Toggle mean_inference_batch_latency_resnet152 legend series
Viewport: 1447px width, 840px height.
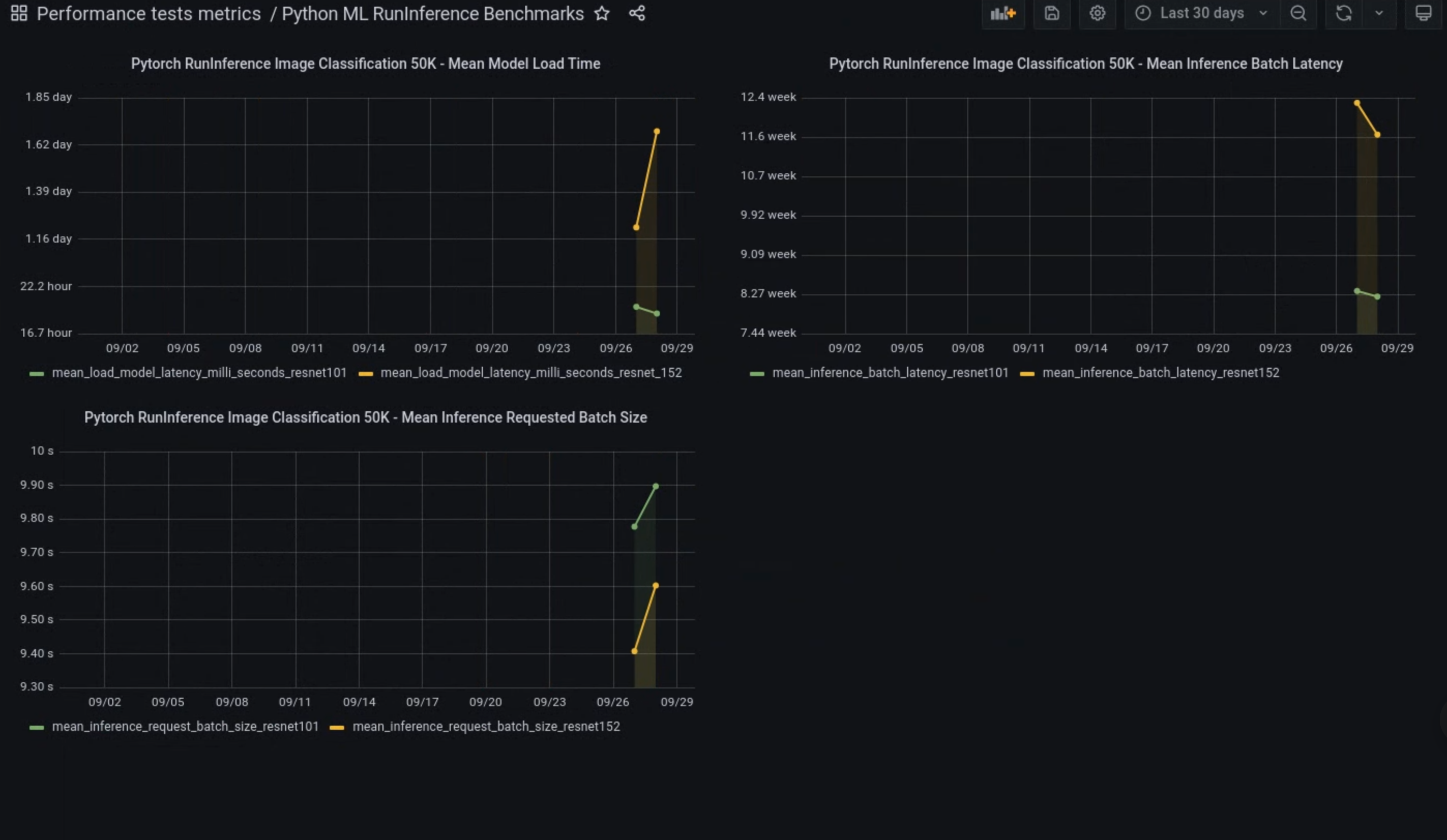pos(1160,373)
